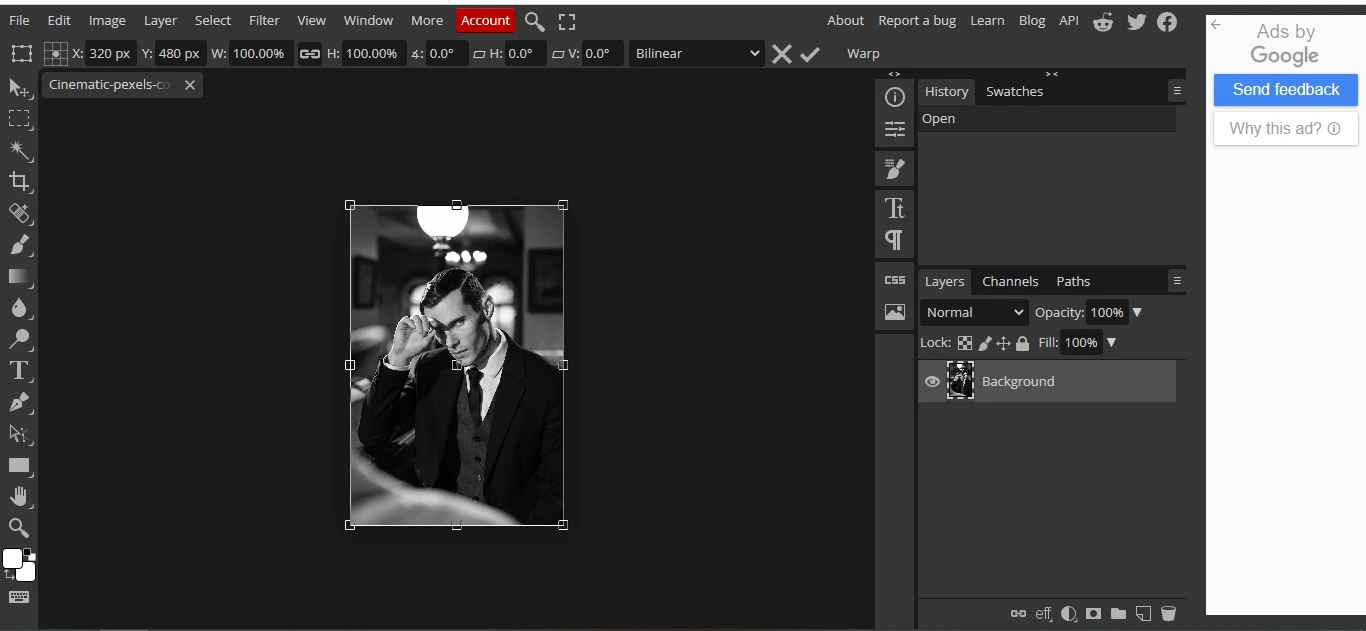Click the red Account button
This screenshot has height=631, width=1366.
click(x=486, y=20)
